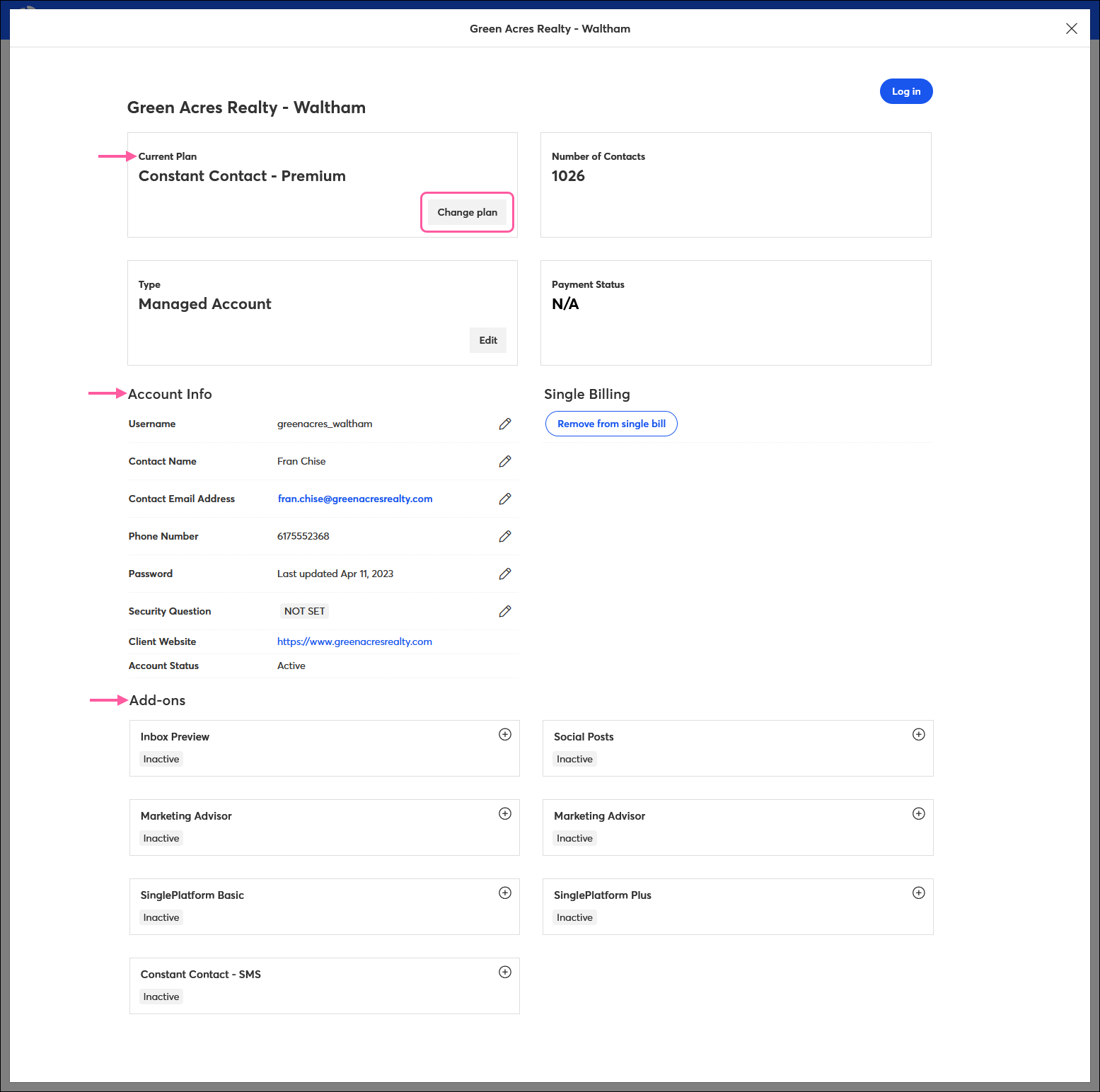Click the Inactive badge under Constant Contact - SMS

pos(161,997)
